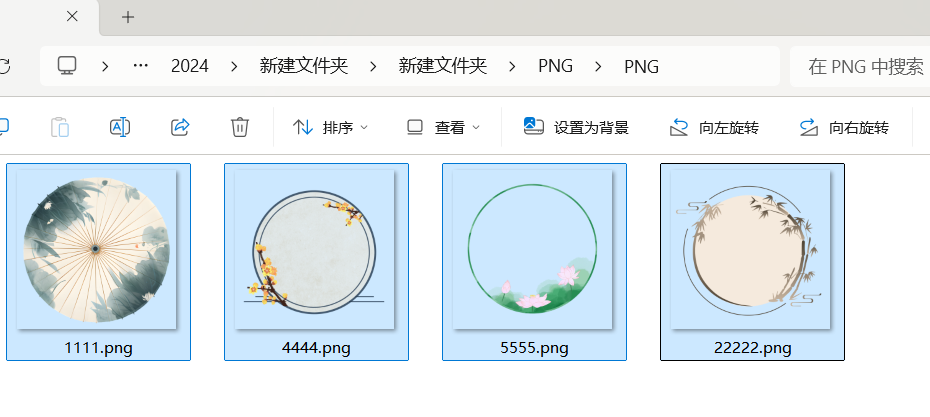Viewport: 930px width, 417px height.
Task: Open a new tab with the plus icon
Action: (128, 17)
